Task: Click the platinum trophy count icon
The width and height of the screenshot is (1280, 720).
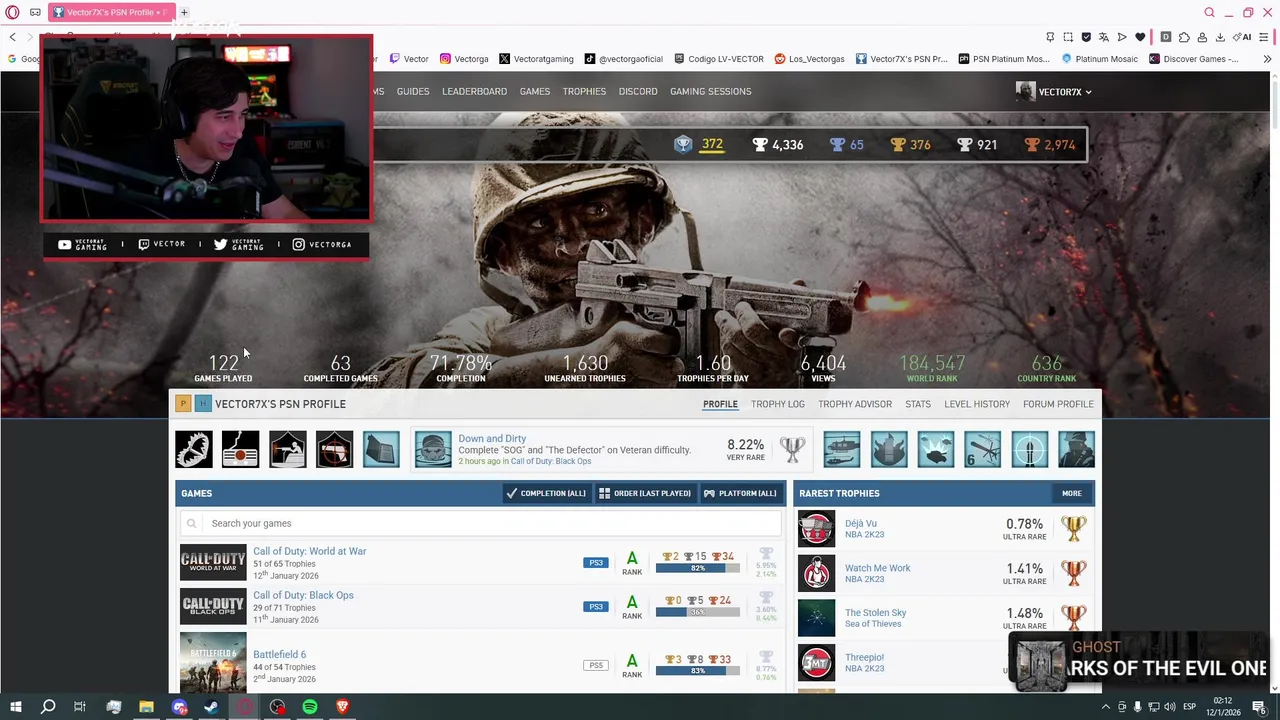Action: click(x=837, y=144)
